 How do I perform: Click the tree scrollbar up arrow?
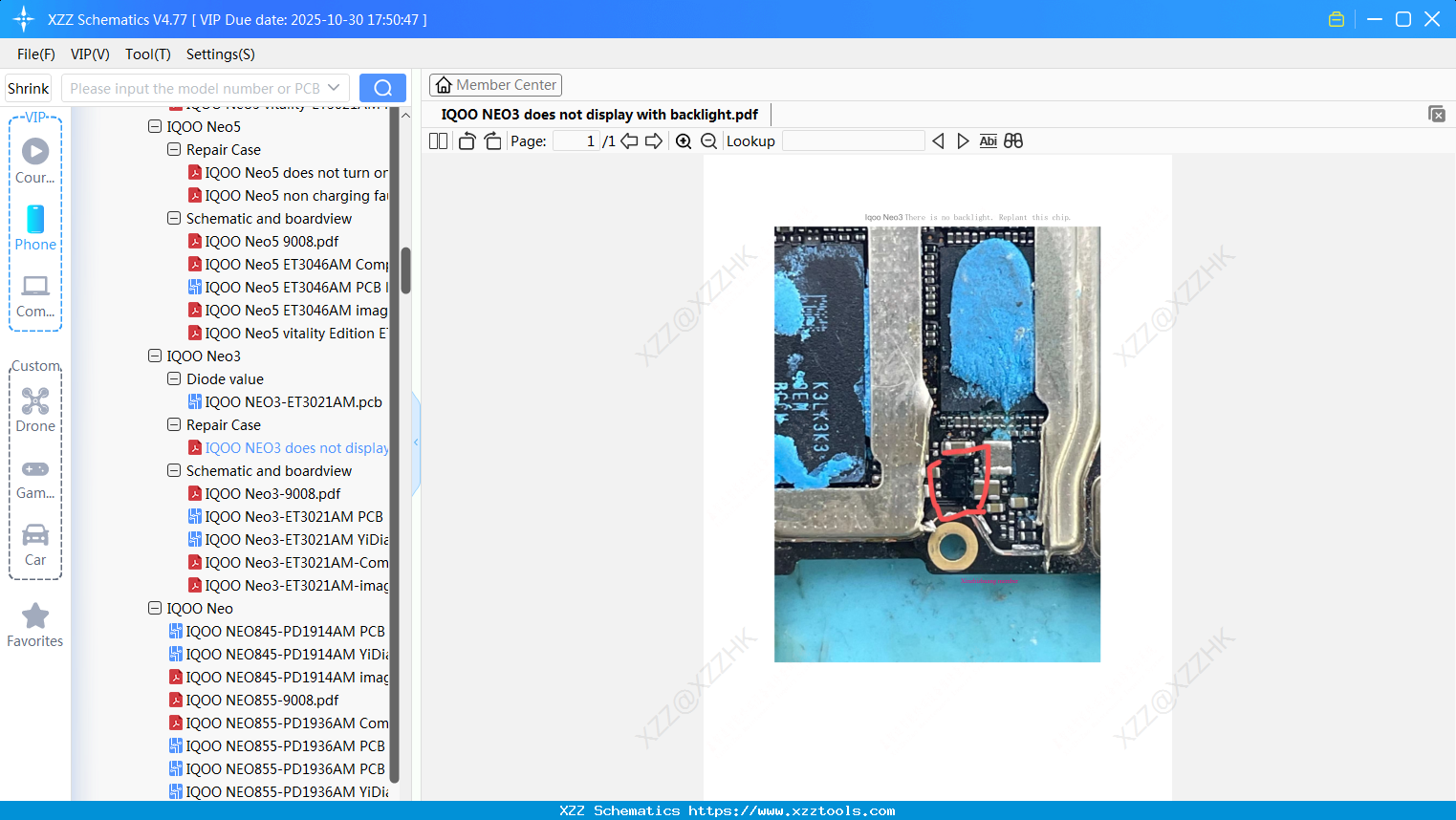click(405, 115)
